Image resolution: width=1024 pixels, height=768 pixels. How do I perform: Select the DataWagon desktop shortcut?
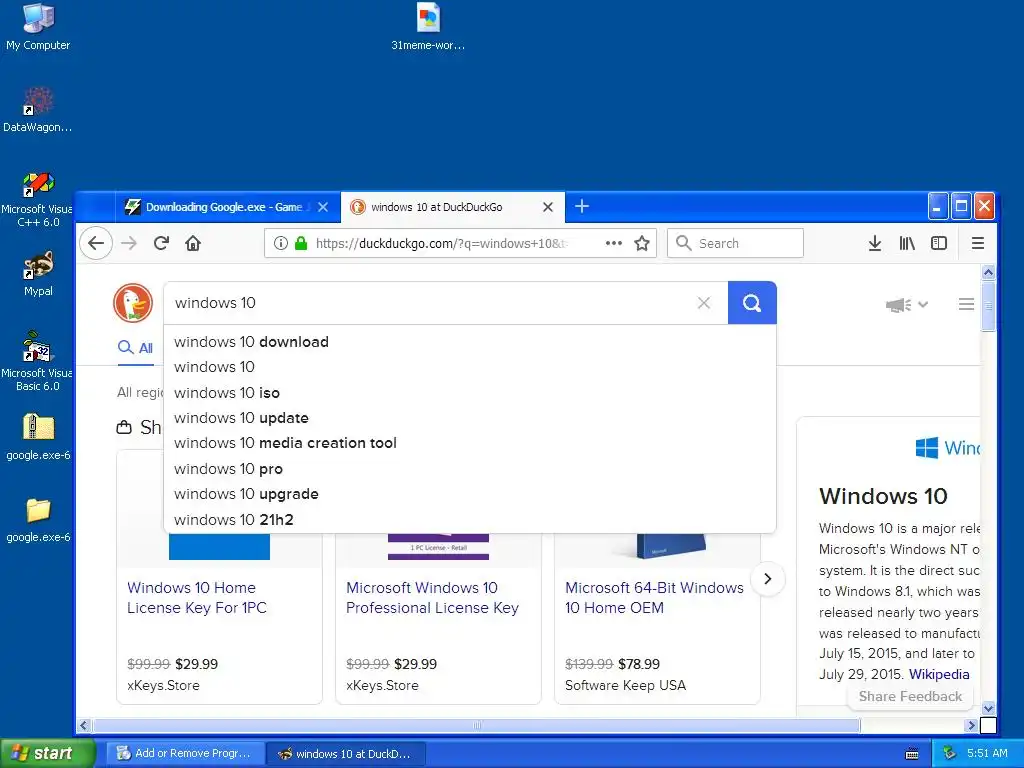(38, 110)
